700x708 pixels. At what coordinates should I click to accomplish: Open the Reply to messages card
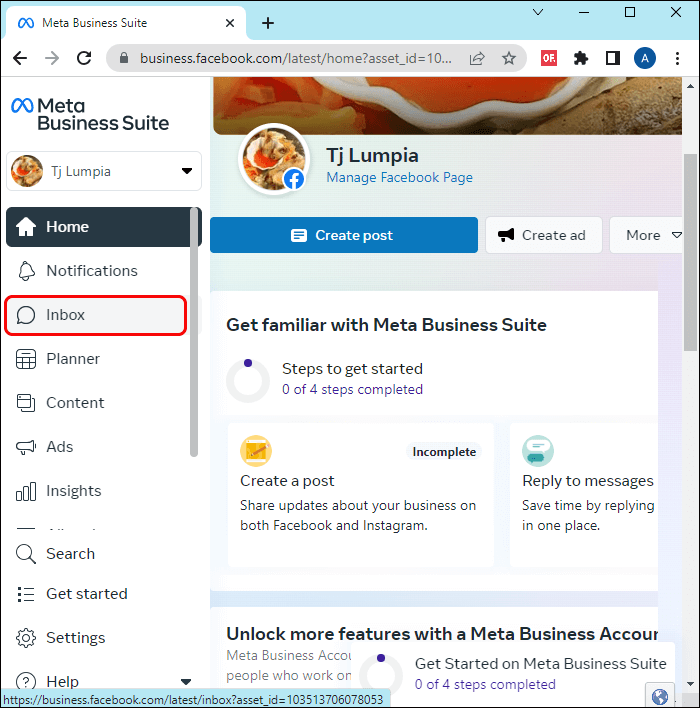coord(583,494)
